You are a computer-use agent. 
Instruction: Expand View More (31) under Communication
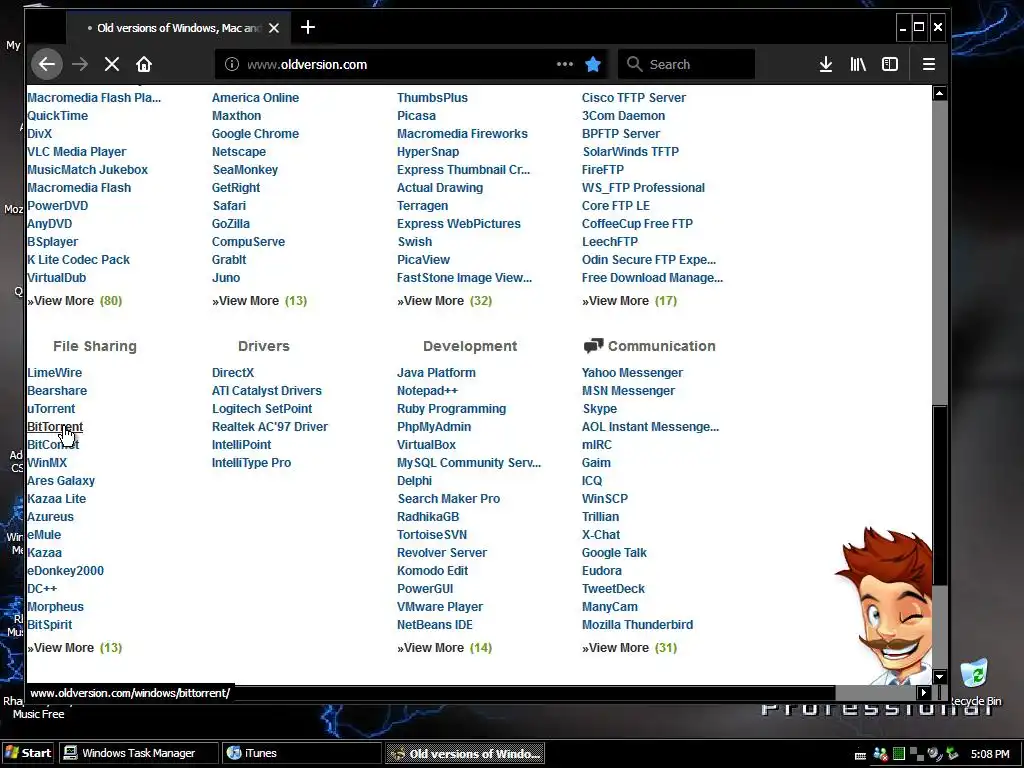coord(630,647)
